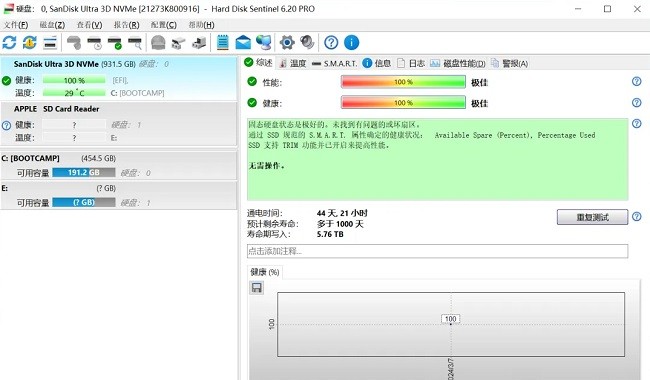The height and width of the screenshot is (380, 650).
Task: Click the C: [BOOTCAMP] text beside 温度
Action: 138,93
